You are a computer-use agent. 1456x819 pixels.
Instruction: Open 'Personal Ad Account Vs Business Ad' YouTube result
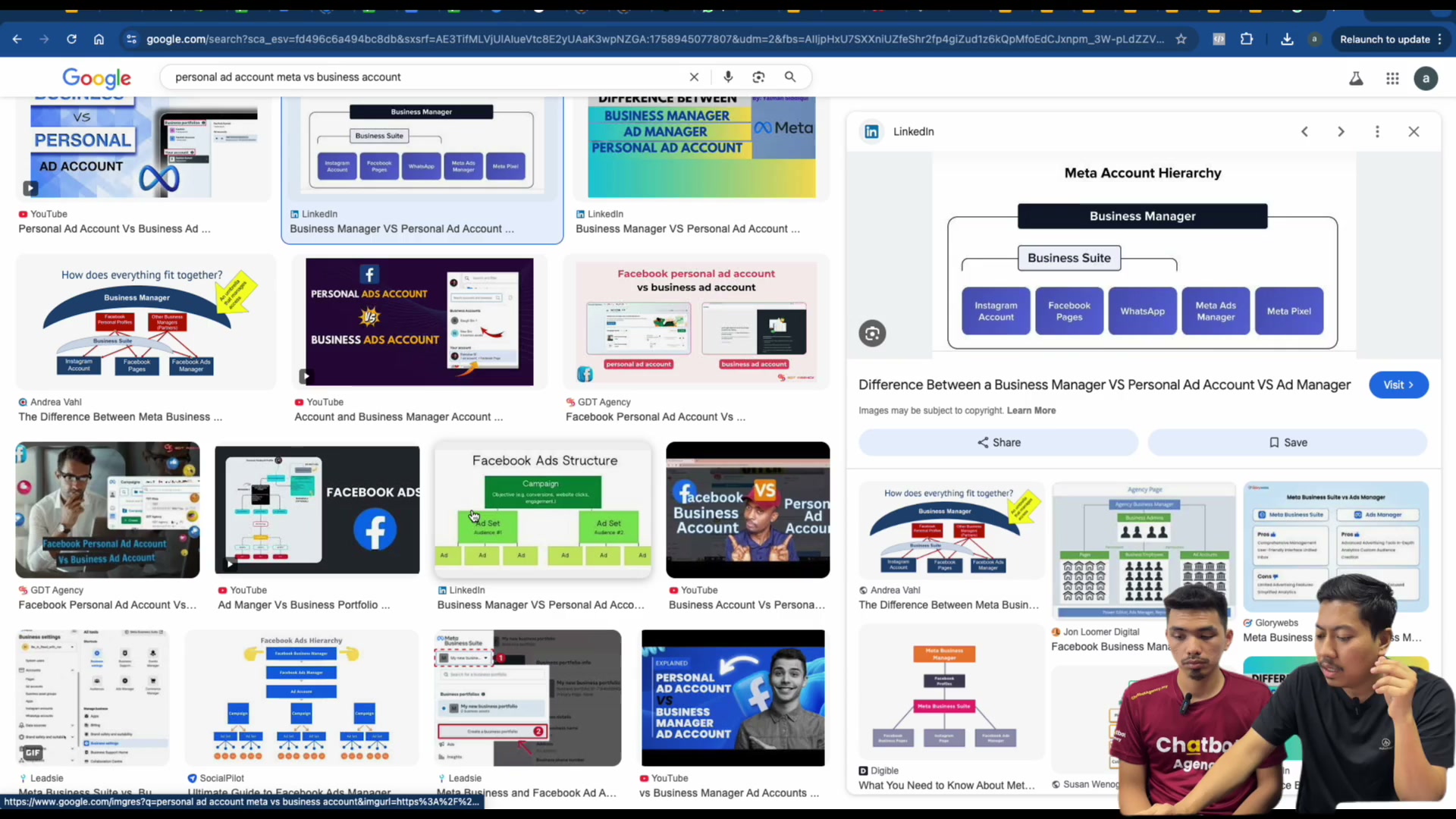point(144,148)
